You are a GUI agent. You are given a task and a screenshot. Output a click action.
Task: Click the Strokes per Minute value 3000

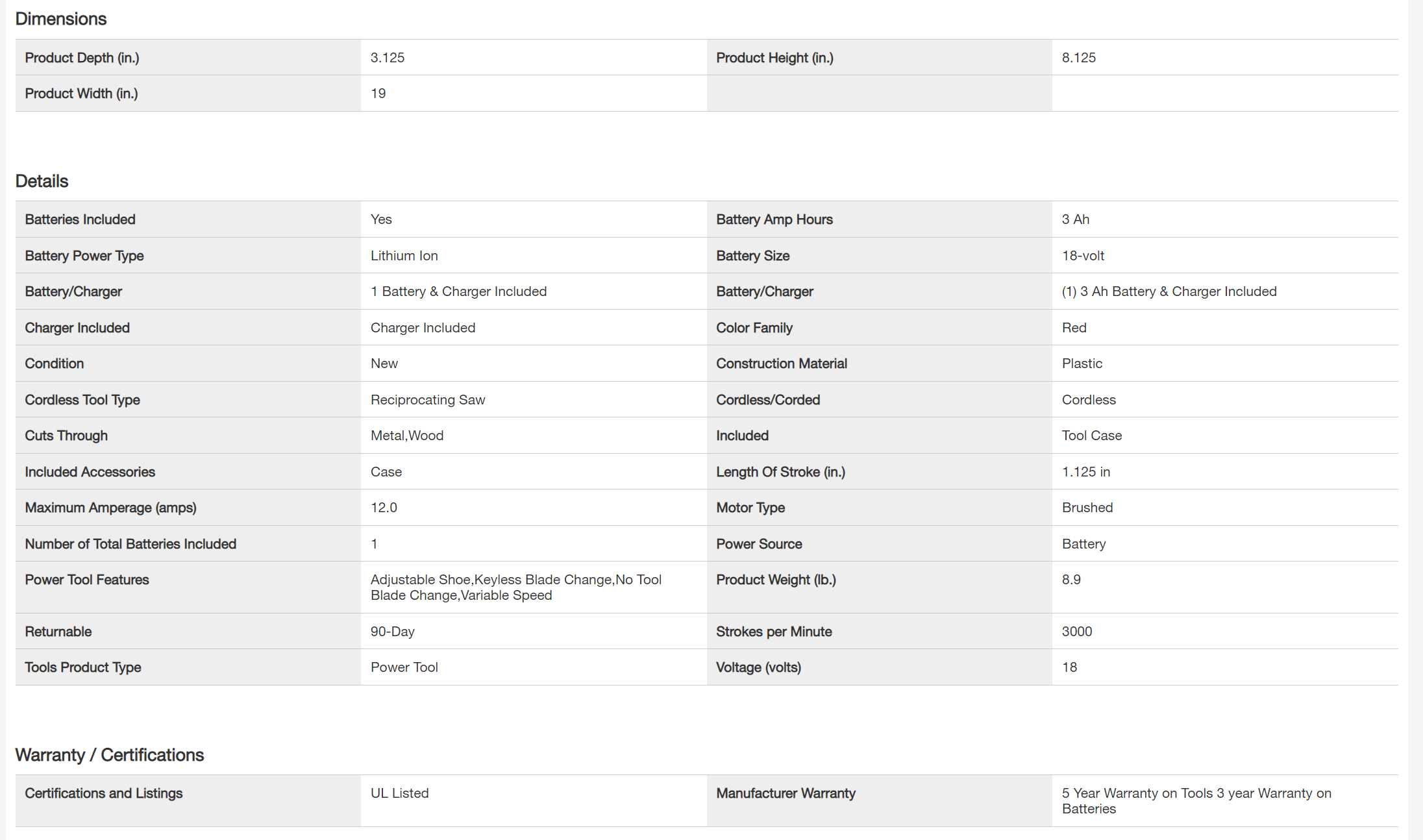1076,632
